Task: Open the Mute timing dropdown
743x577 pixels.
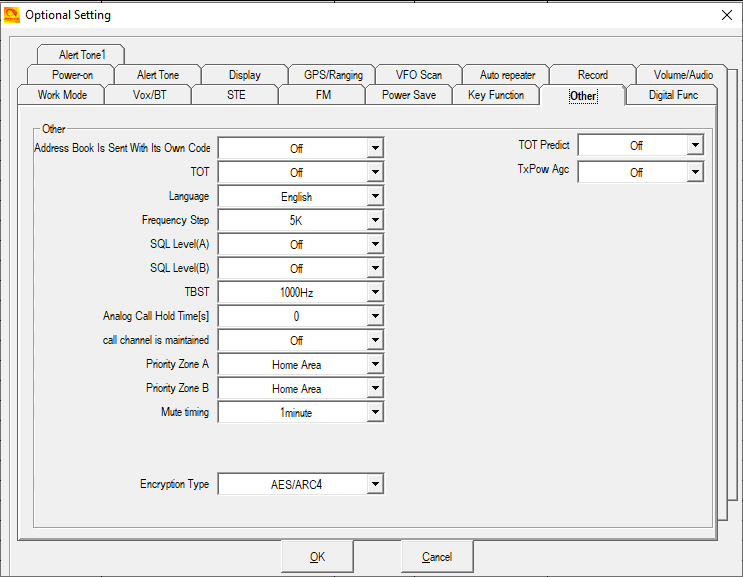Action: [x=375, y=412]
